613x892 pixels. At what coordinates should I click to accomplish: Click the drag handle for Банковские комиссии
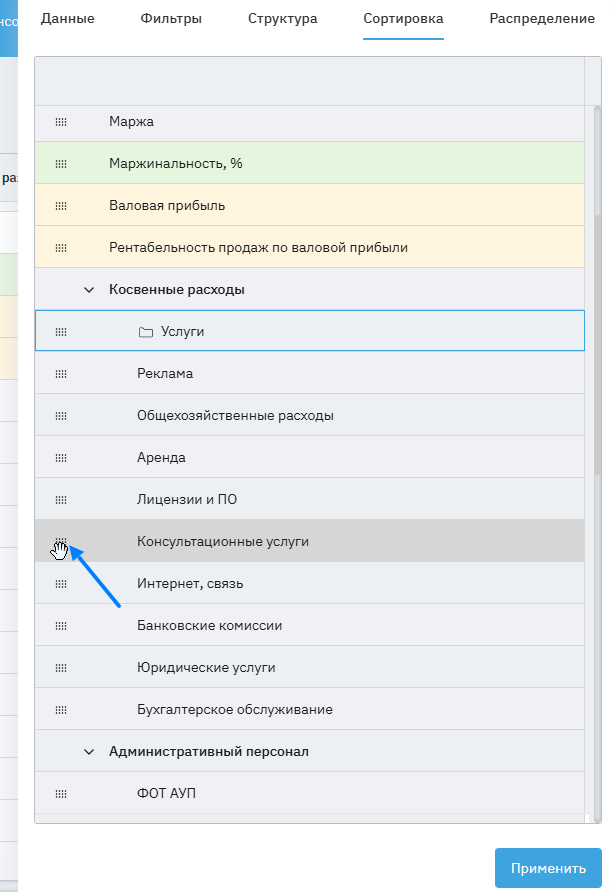tap(61, 626)
